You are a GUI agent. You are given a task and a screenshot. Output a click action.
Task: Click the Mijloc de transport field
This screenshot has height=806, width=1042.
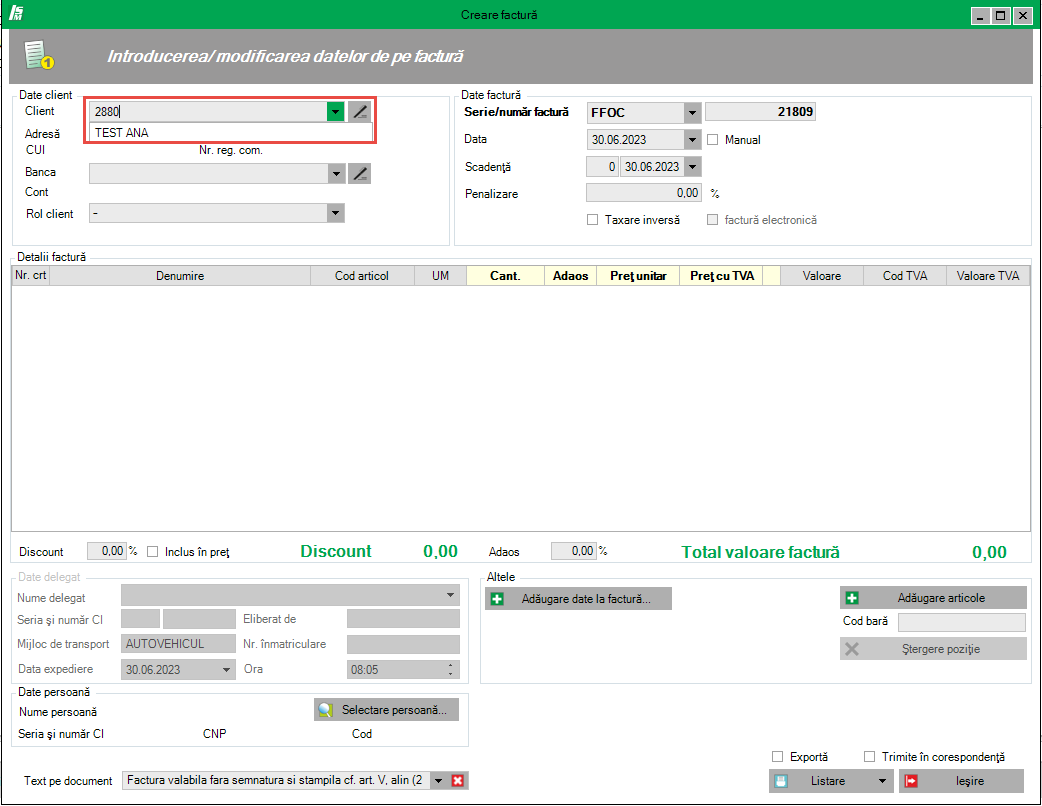point(178,644)
